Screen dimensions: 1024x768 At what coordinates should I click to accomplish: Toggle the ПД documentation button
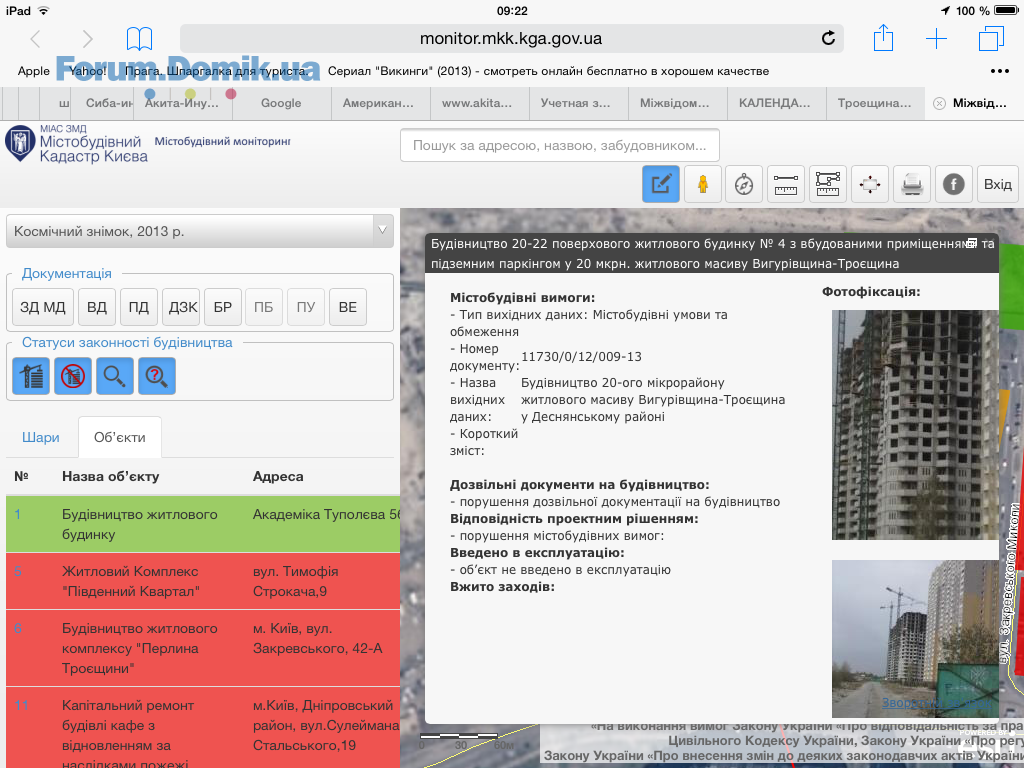point(138,307)
